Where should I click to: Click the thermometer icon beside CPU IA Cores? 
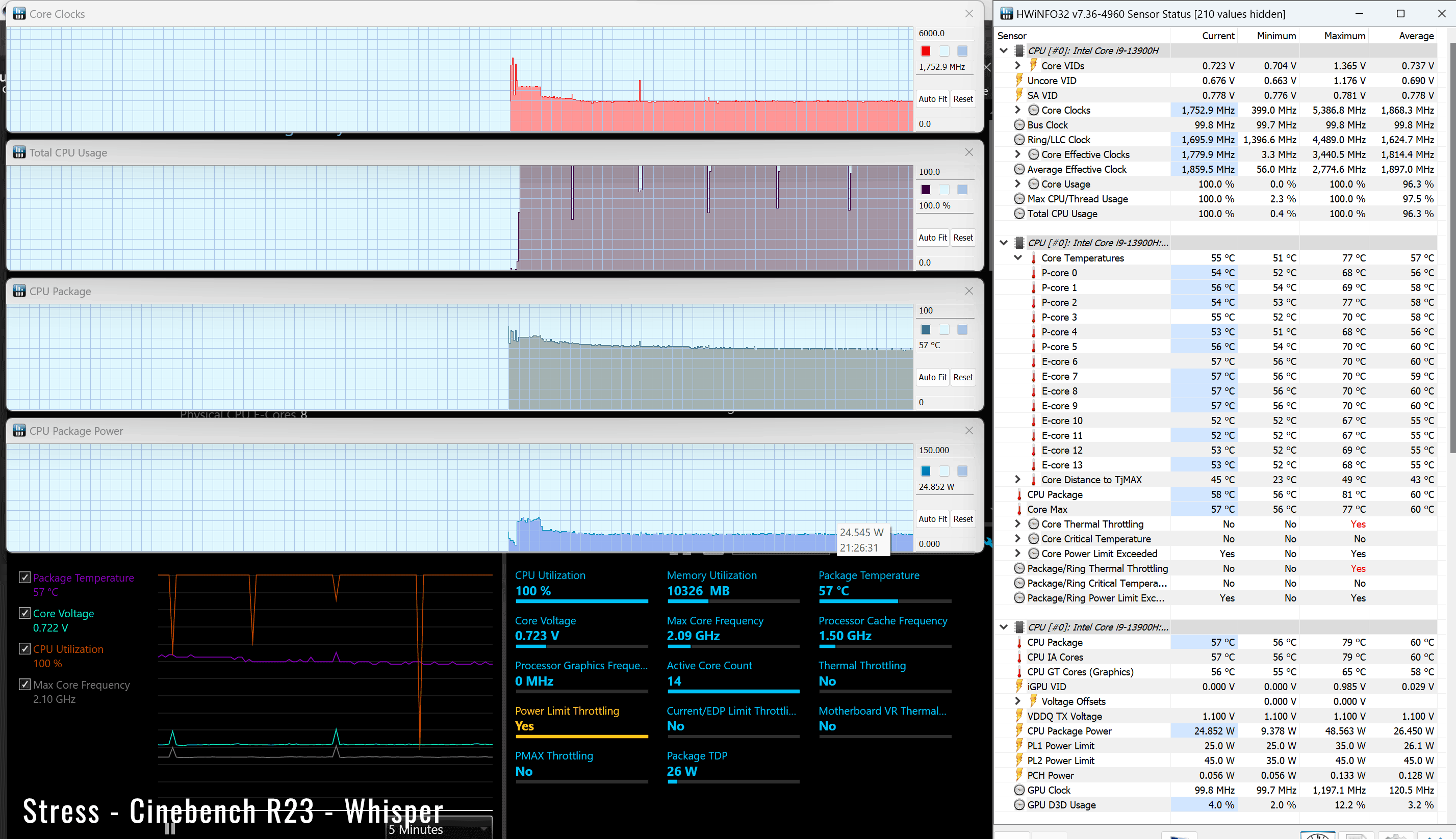[1019, 657]
